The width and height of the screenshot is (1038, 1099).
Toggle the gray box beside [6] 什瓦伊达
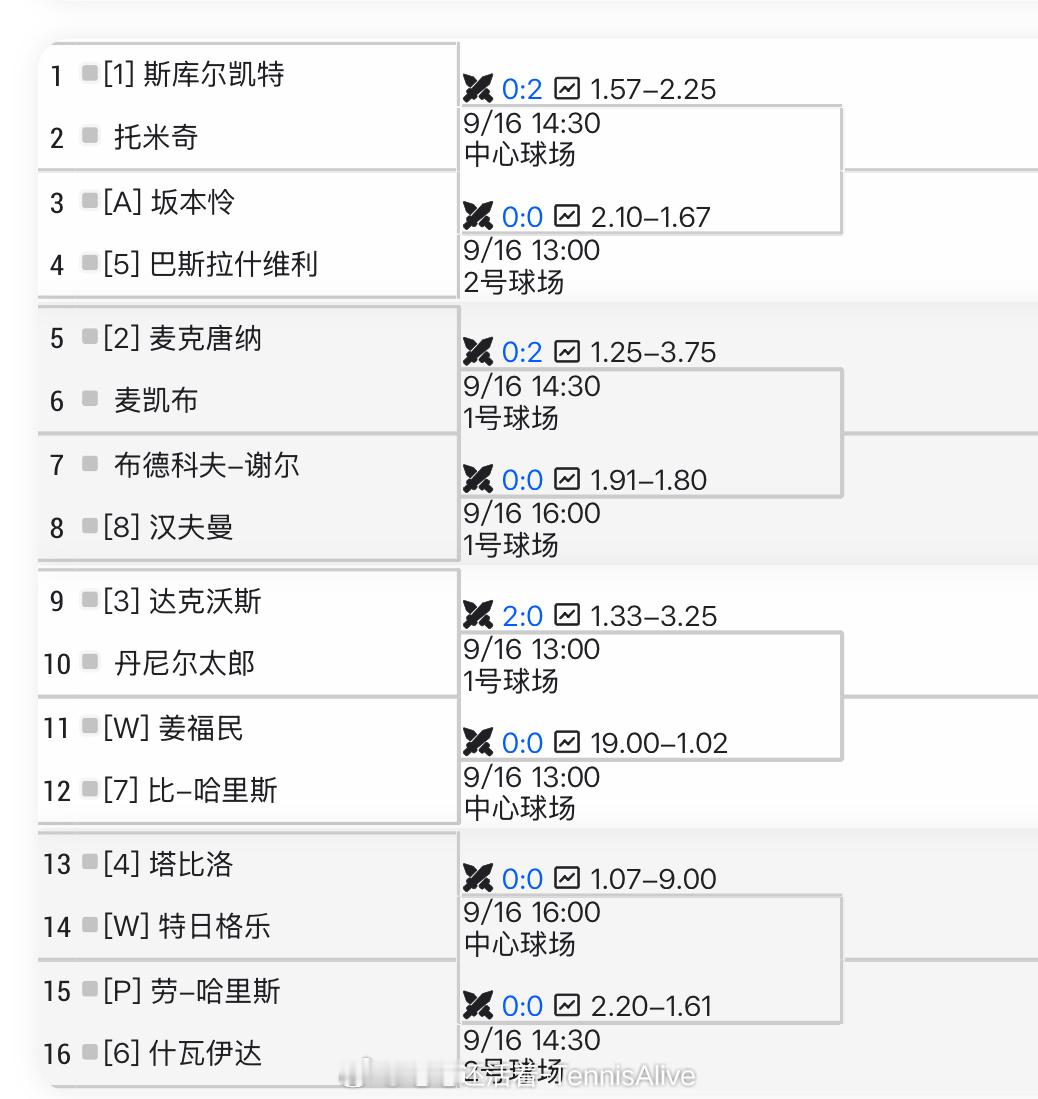[x=90, y=1051]
